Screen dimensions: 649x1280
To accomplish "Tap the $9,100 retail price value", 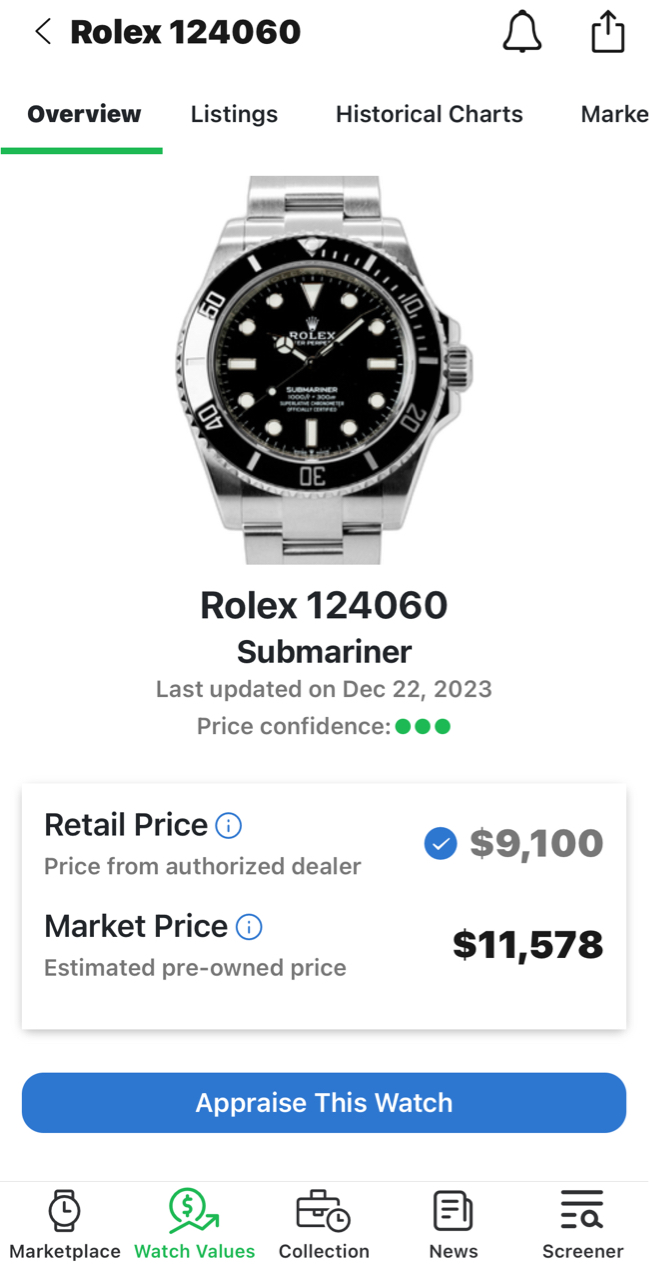I will pos(537,844).
